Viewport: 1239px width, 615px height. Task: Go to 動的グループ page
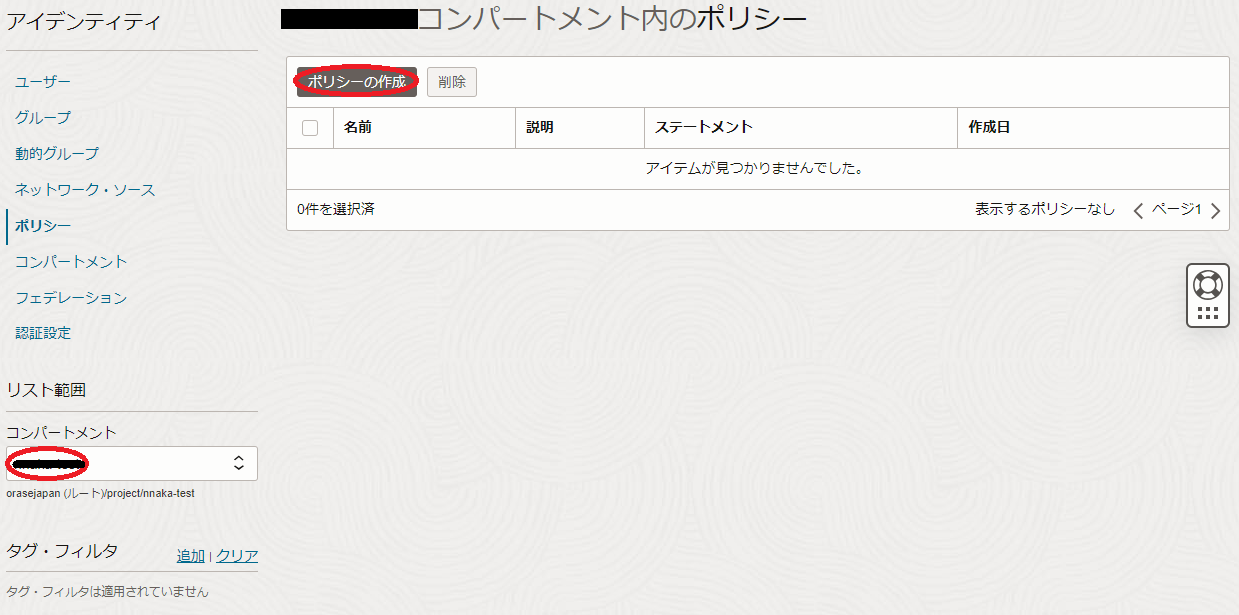click(57, 153)
